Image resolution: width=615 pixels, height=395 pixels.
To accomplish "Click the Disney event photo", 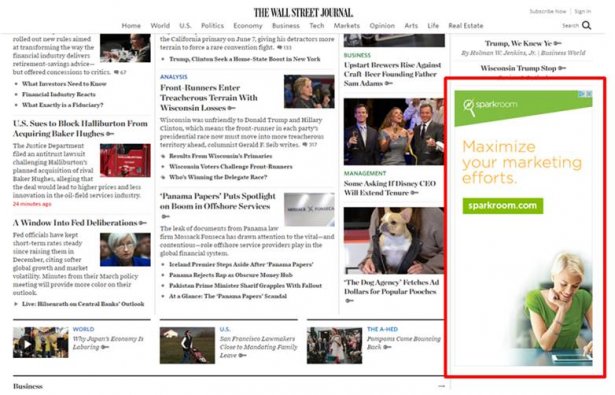I will [x=394, y=131].
